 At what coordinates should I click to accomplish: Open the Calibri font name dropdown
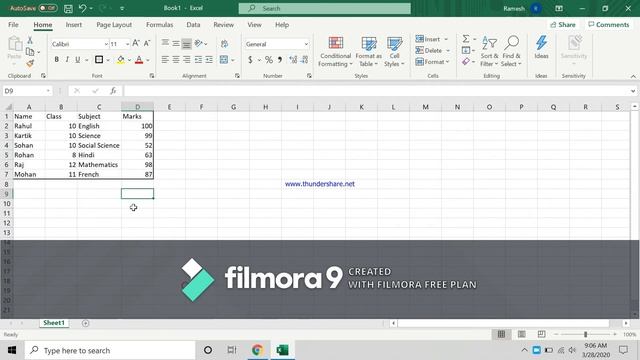pos(106,44)
